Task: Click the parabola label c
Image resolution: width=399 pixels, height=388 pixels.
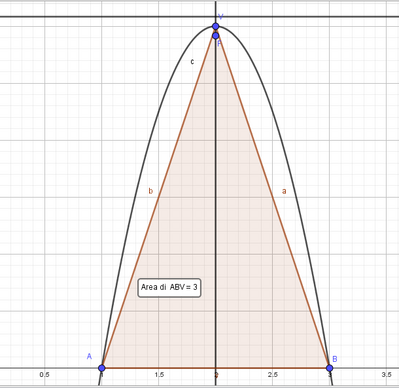Action: [192, 62]
